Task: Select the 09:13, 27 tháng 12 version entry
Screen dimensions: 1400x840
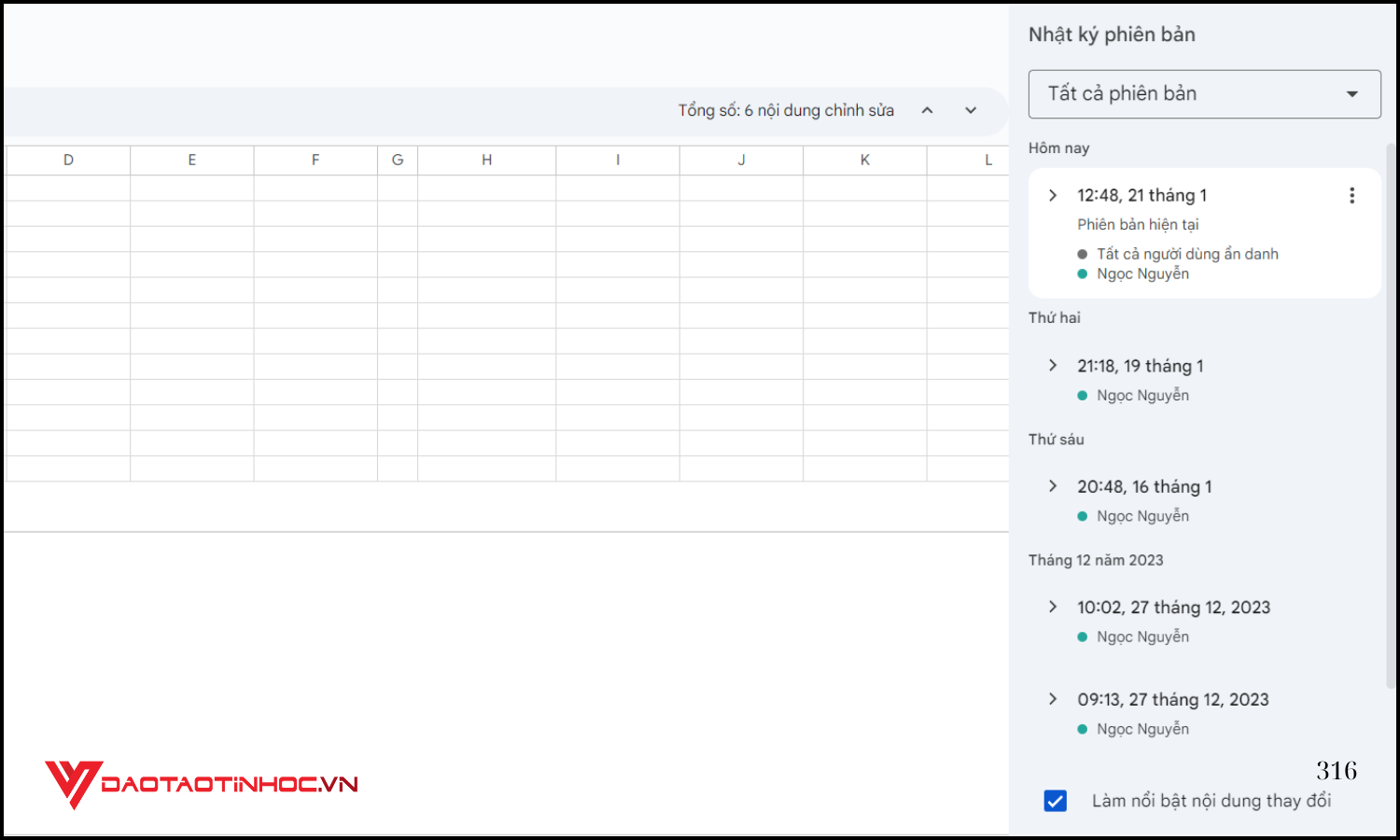Action: [x=1173, y=699]
